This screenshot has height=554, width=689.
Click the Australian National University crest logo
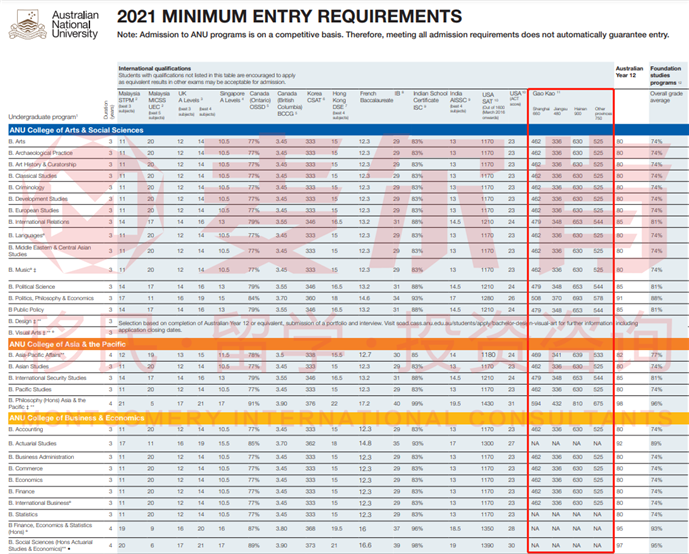pyautogui.click(x=27, y=24)
